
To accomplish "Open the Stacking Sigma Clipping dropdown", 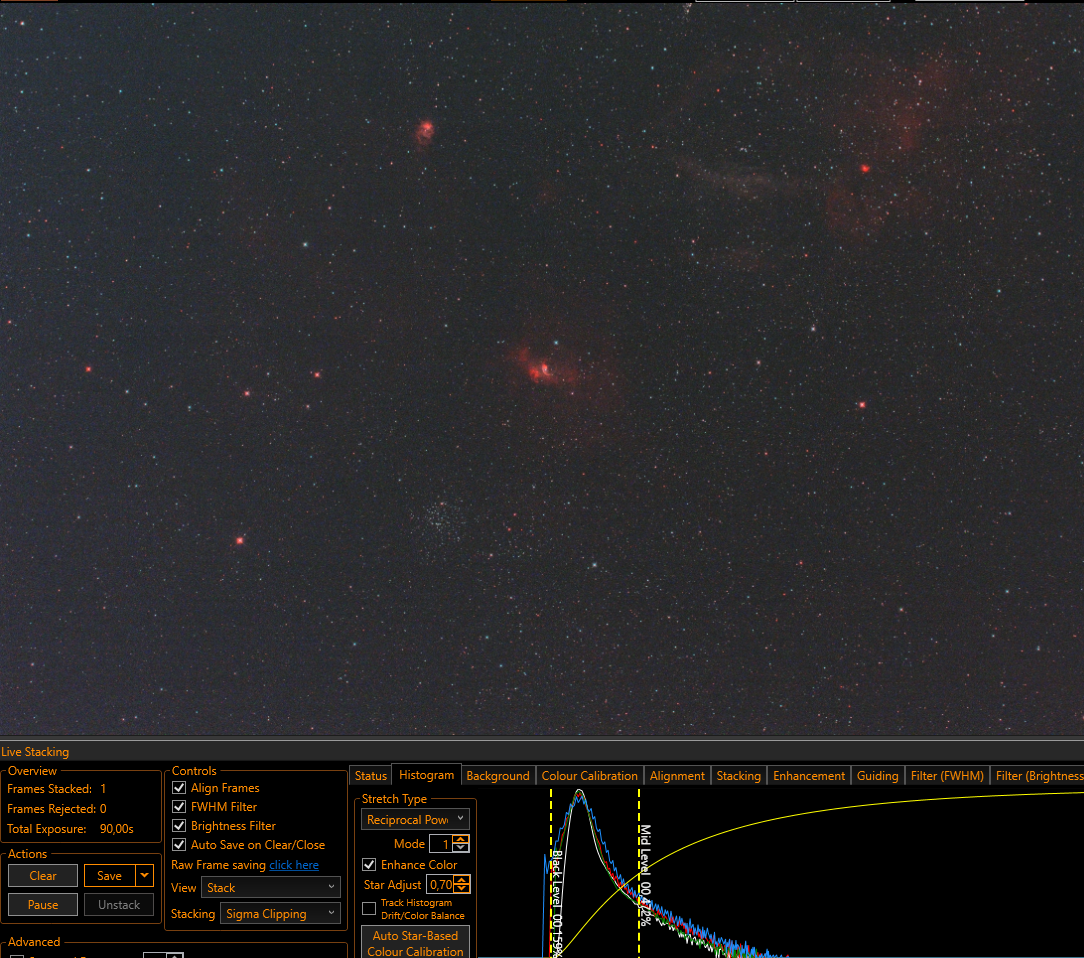I will pyautogui.click(x=280, y=914).
